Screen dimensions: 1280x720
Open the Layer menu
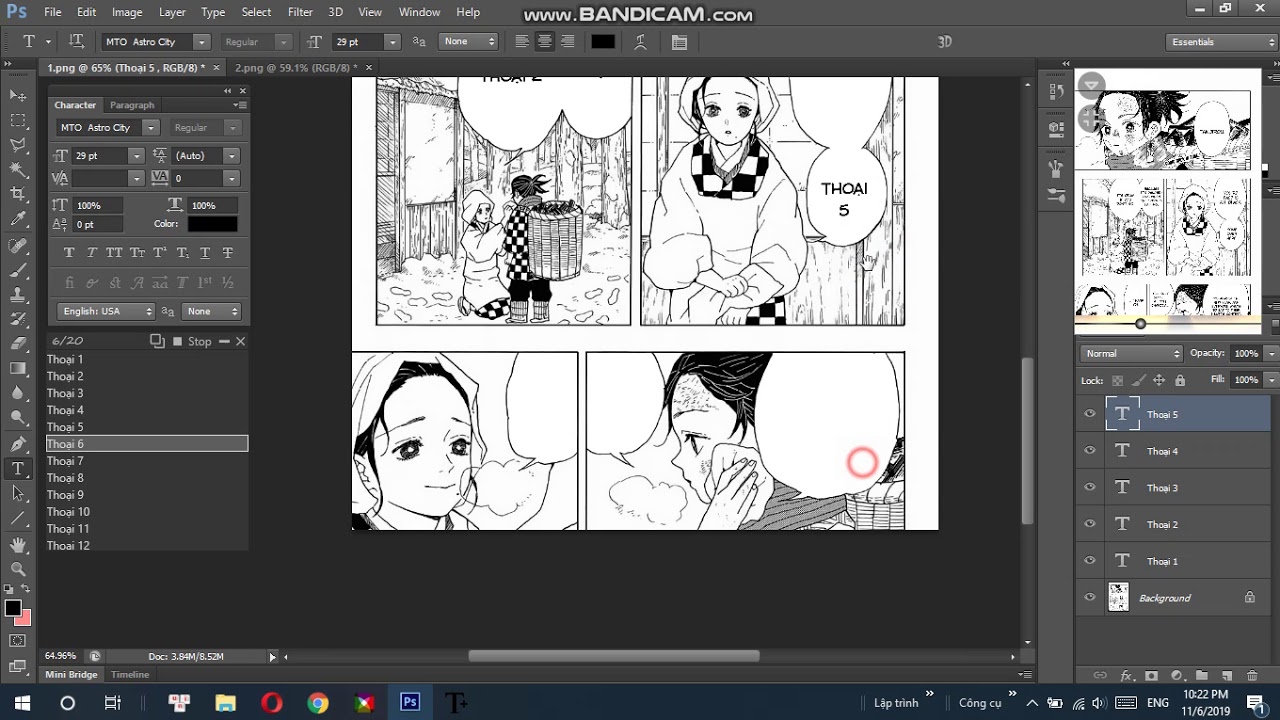[172, 12]
